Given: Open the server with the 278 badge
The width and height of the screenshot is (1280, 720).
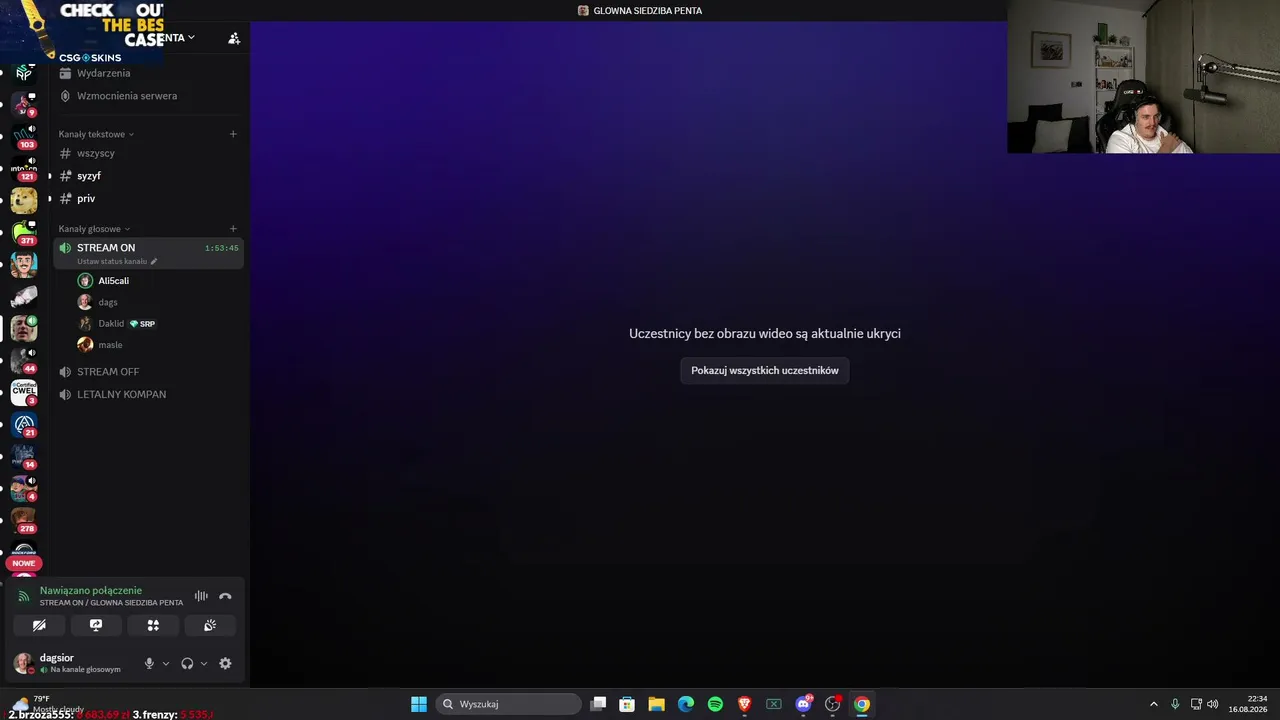Looking at the screenshot, I should [x=24, y=520].
